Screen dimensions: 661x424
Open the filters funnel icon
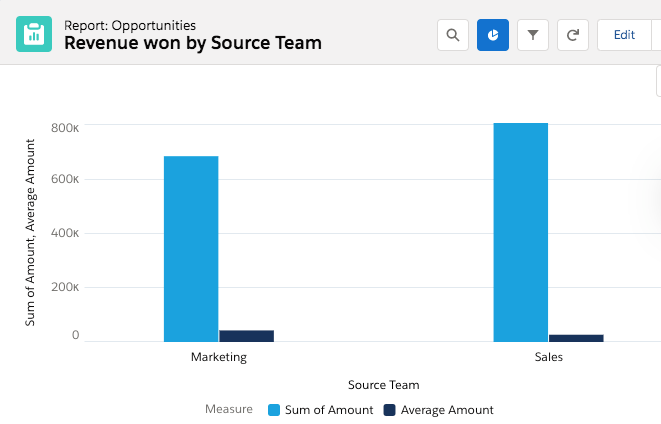tap(533, 35)
